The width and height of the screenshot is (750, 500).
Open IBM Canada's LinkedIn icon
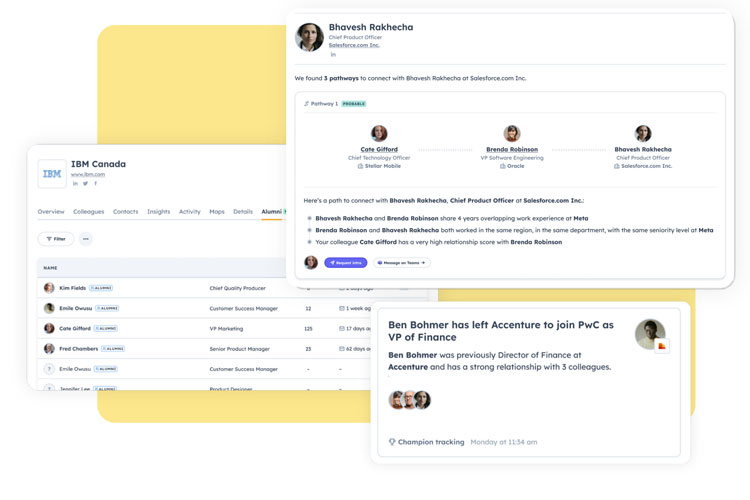pyautogui.click(x=75, y=183)
